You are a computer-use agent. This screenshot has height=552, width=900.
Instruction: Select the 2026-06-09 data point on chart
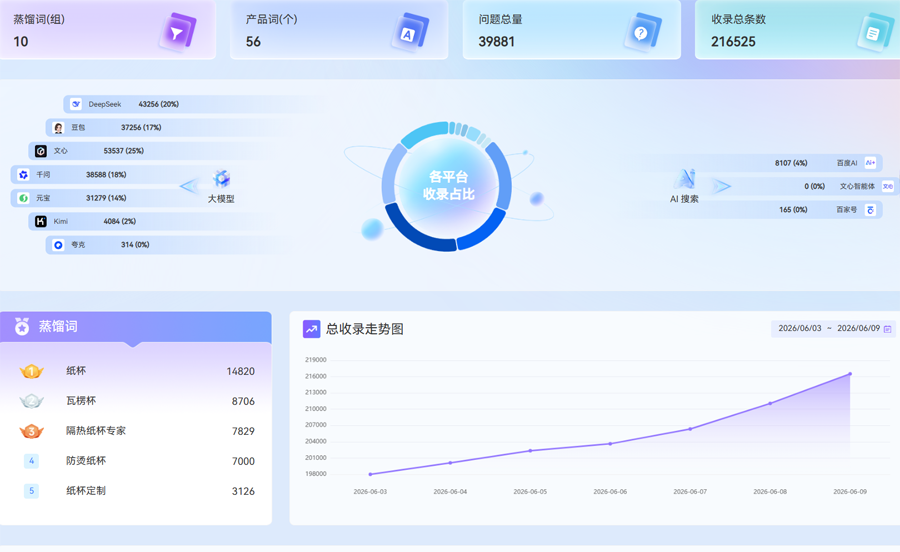coord(850,374)
